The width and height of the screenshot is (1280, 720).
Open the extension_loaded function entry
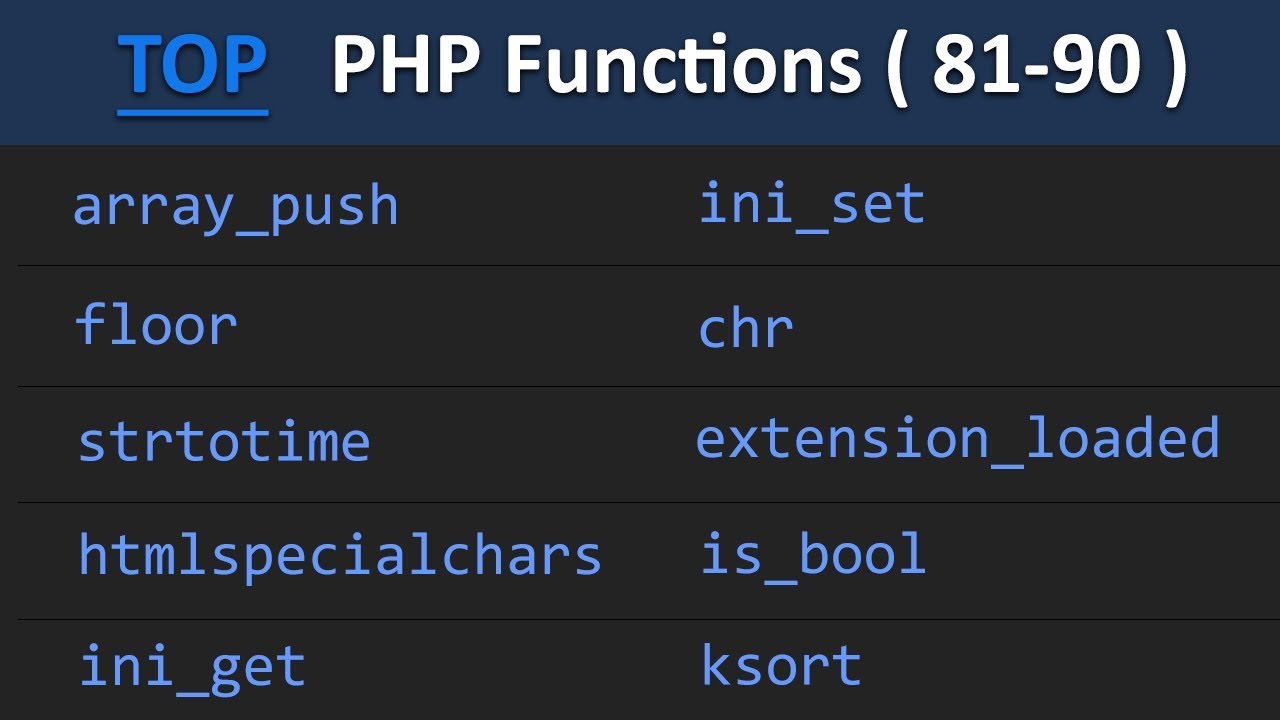[958, 439]
